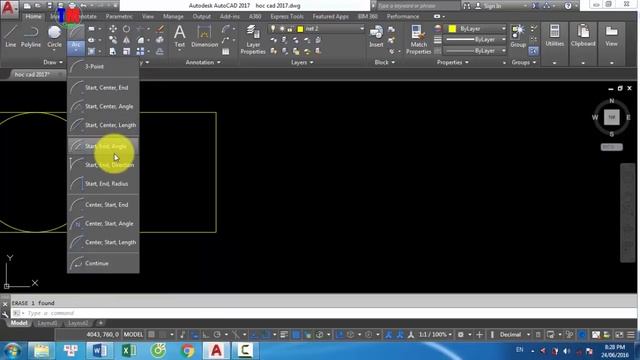Select the Dimension tool
The width and height of the screenshot is (640, 360).
[204, 36]
